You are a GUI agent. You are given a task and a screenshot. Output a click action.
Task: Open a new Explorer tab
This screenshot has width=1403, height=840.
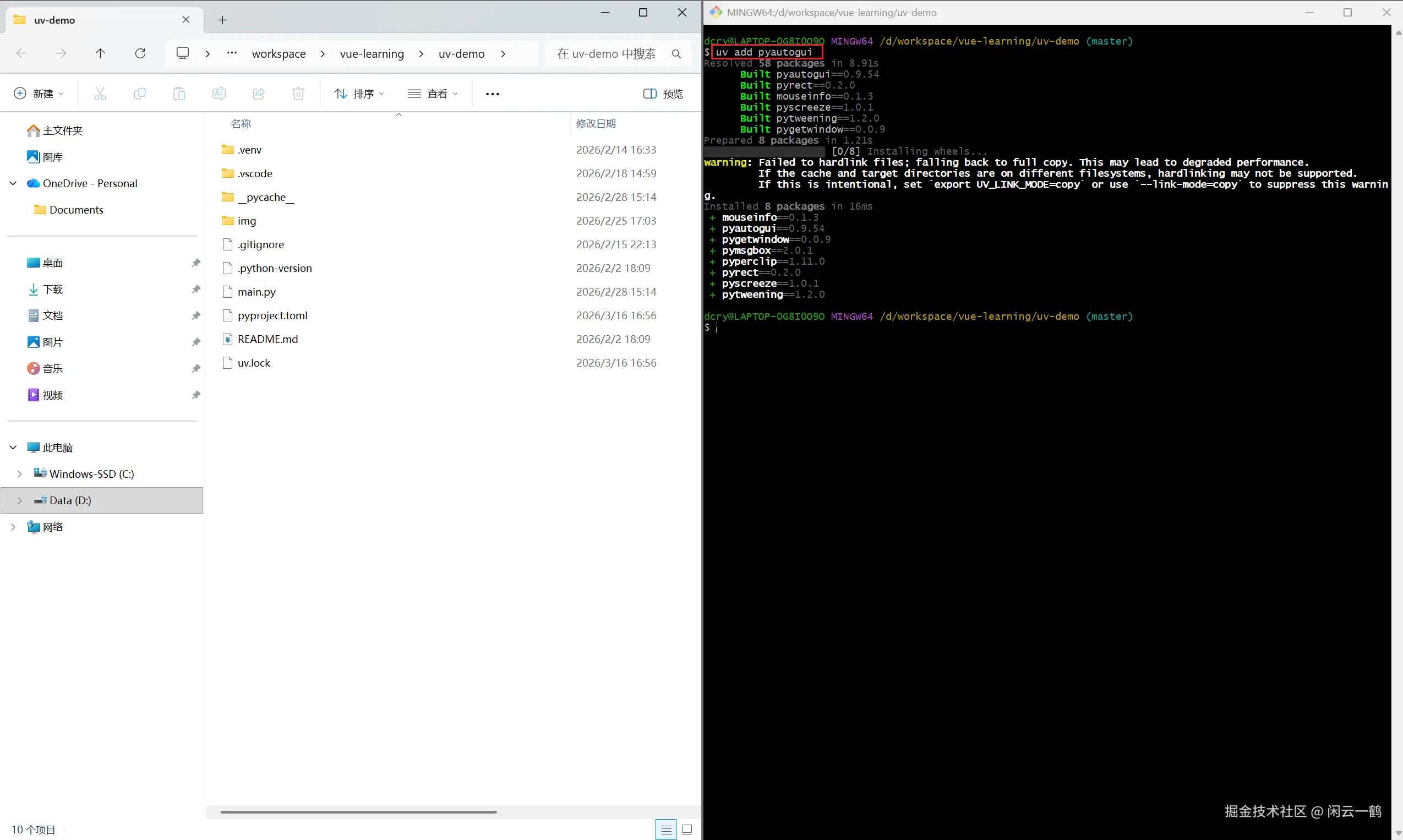pos(222,20)
